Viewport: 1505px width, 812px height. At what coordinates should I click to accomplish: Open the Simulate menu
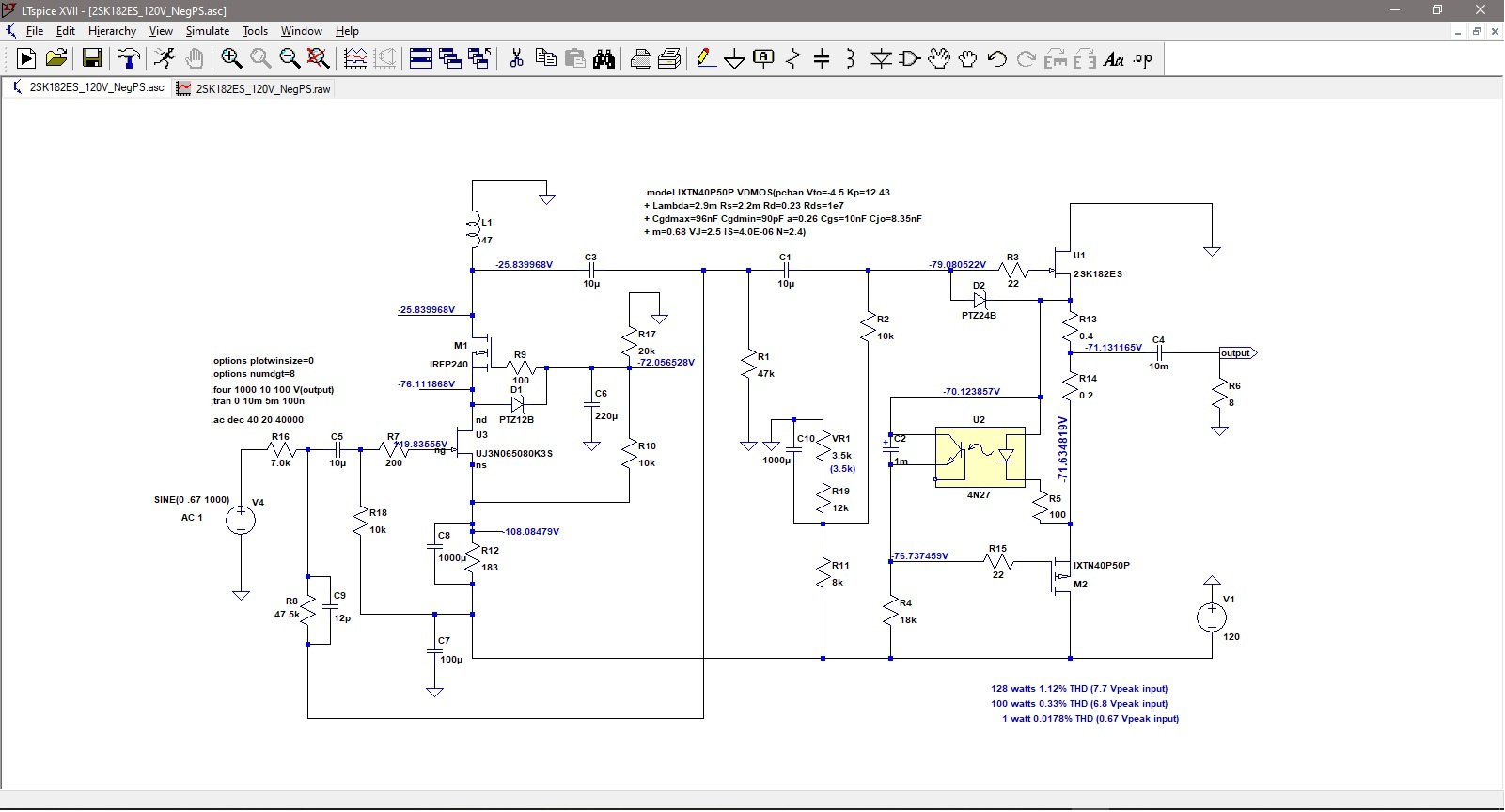208,31
